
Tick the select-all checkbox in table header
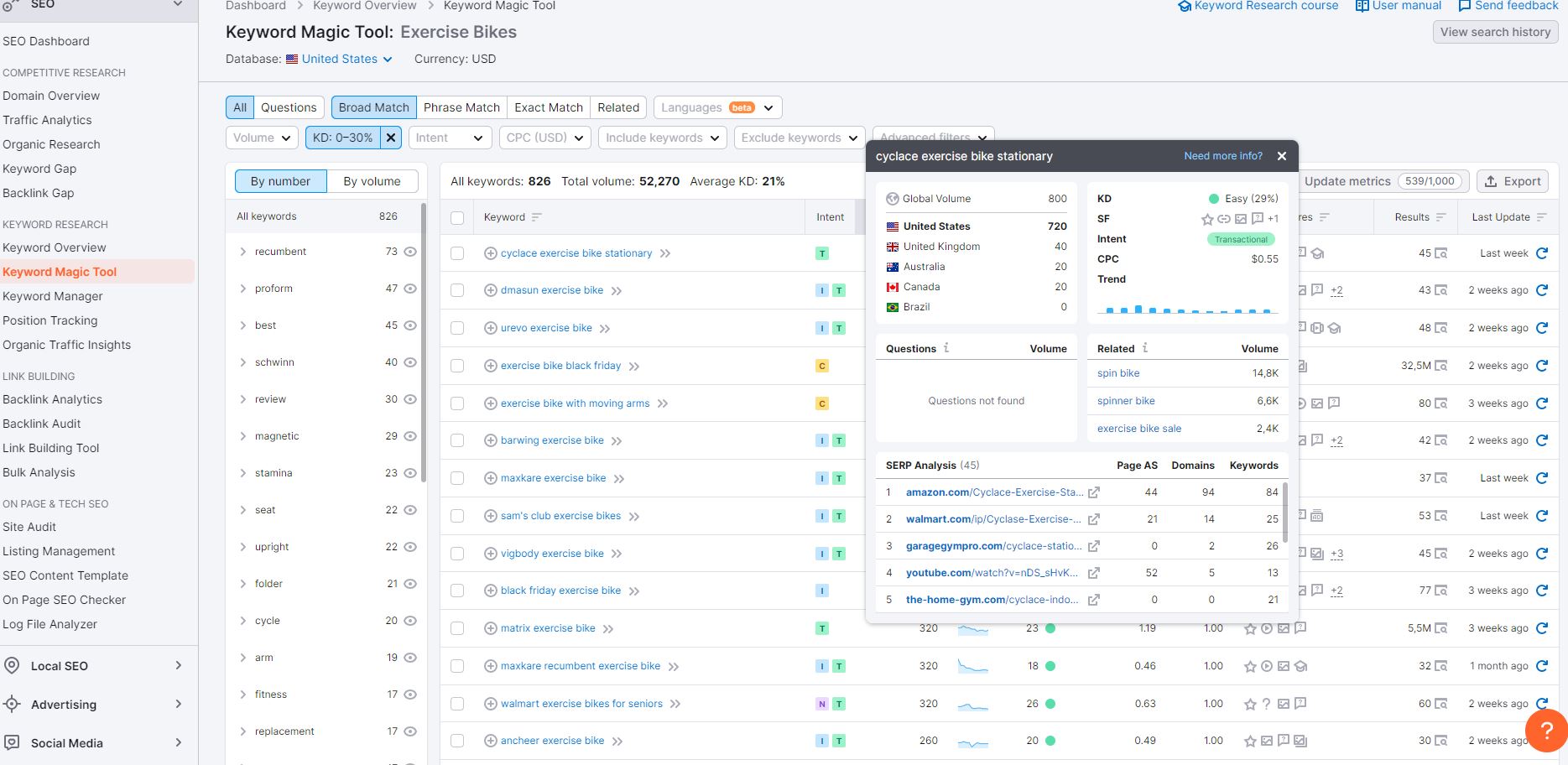pyautogui.click(x=457, y=218)
